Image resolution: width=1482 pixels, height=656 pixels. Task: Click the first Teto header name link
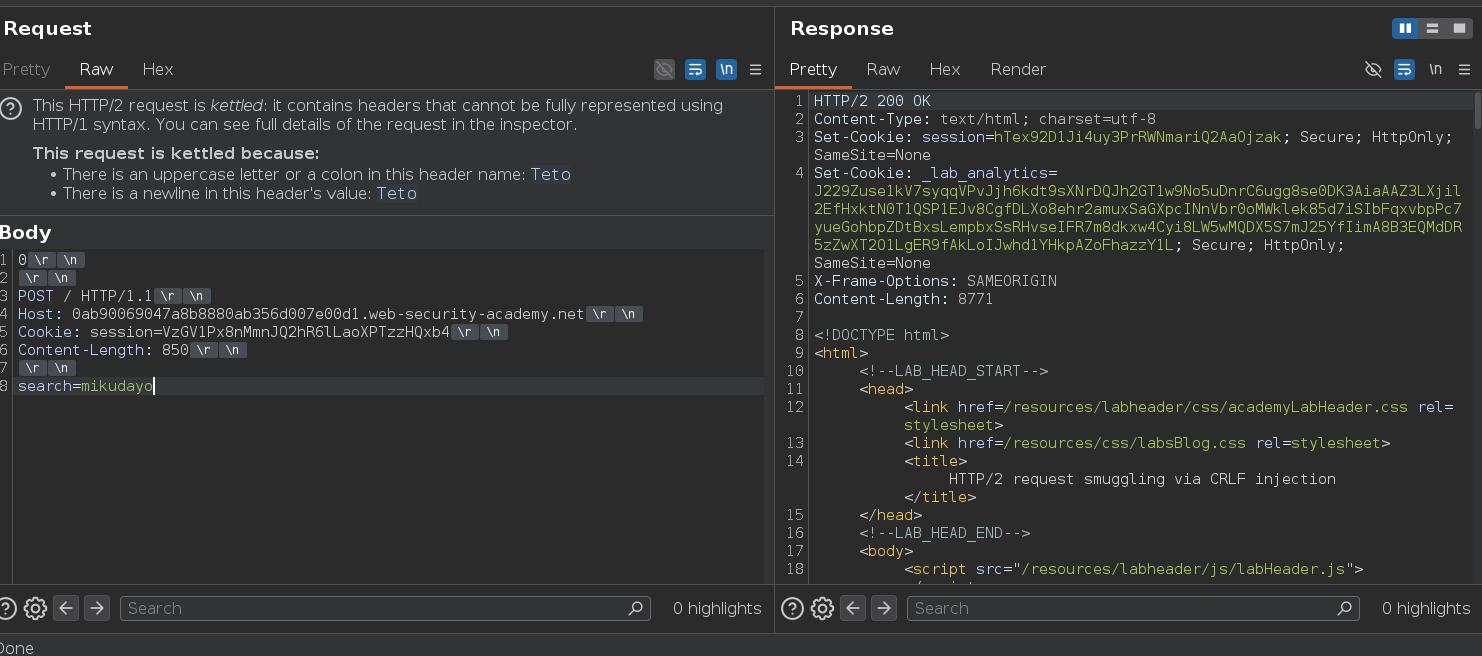(550, 174)
